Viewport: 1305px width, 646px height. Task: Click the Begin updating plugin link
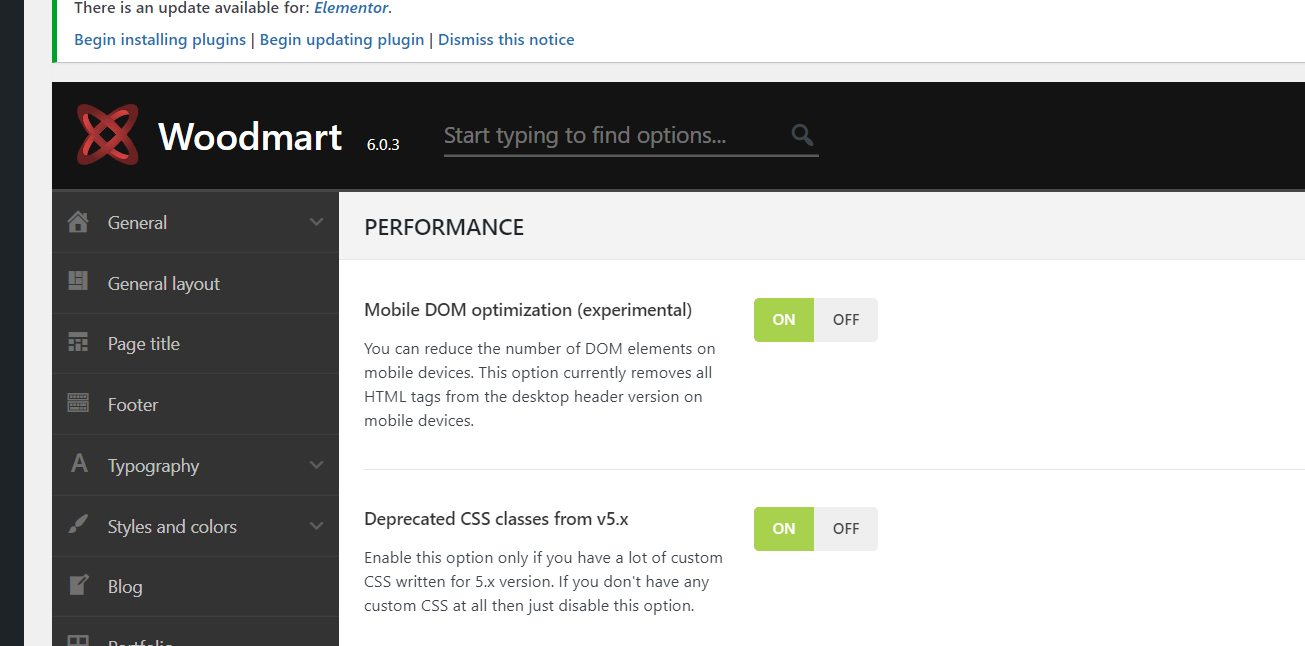point(342,40)
